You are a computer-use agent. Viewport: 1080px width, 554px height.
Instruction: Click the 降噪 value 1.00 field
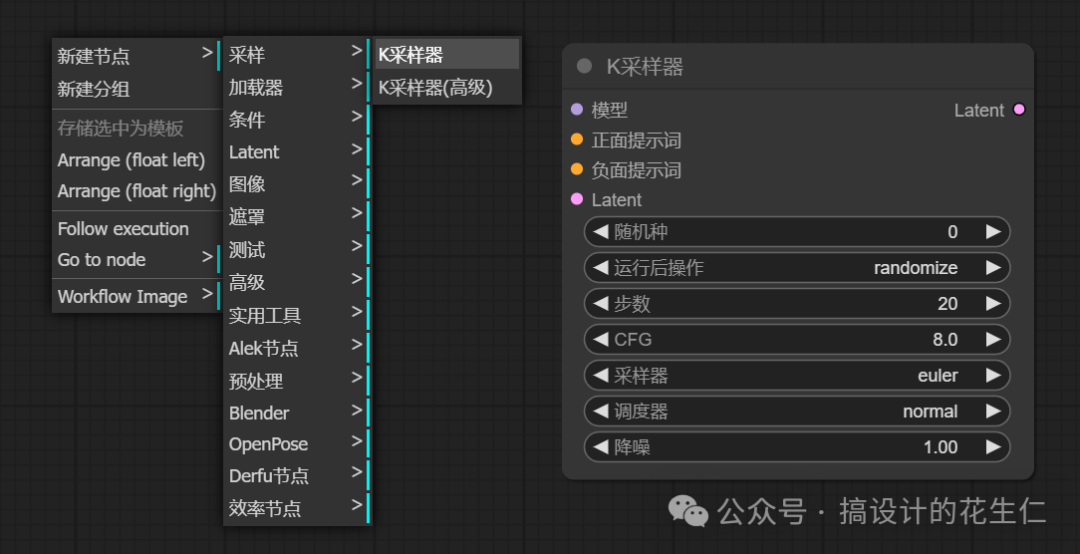(x=941, y=447)
